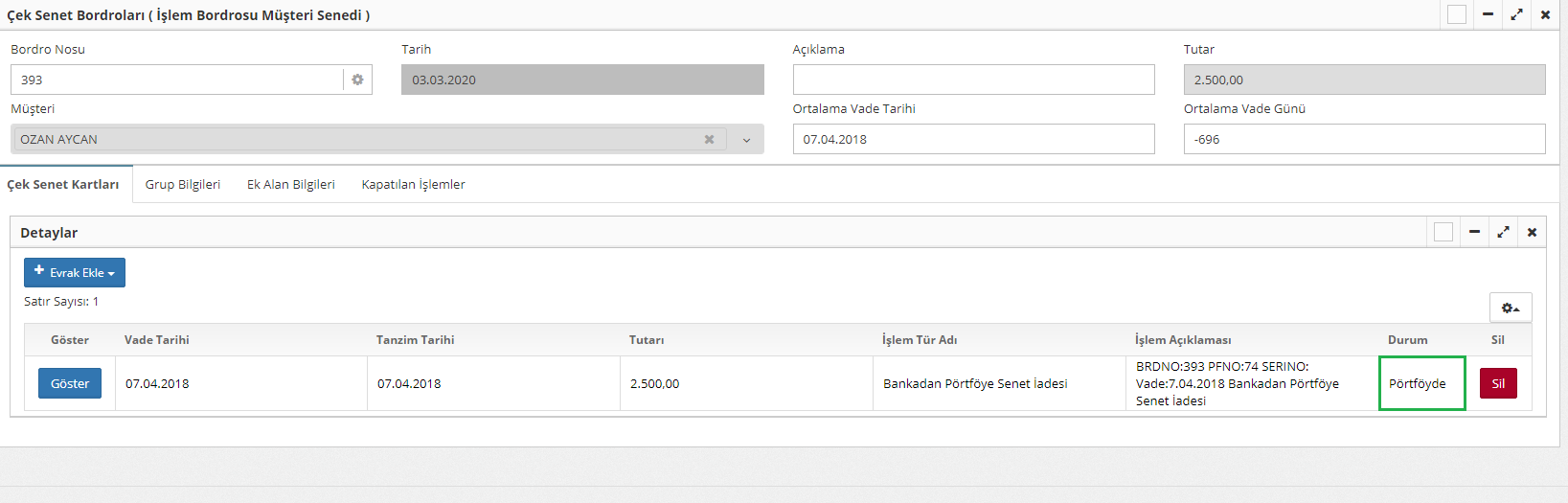1568x503 pixels.
Task: Expand the Detaylar panel to fullscreen
Action: tap(1503, 232)
